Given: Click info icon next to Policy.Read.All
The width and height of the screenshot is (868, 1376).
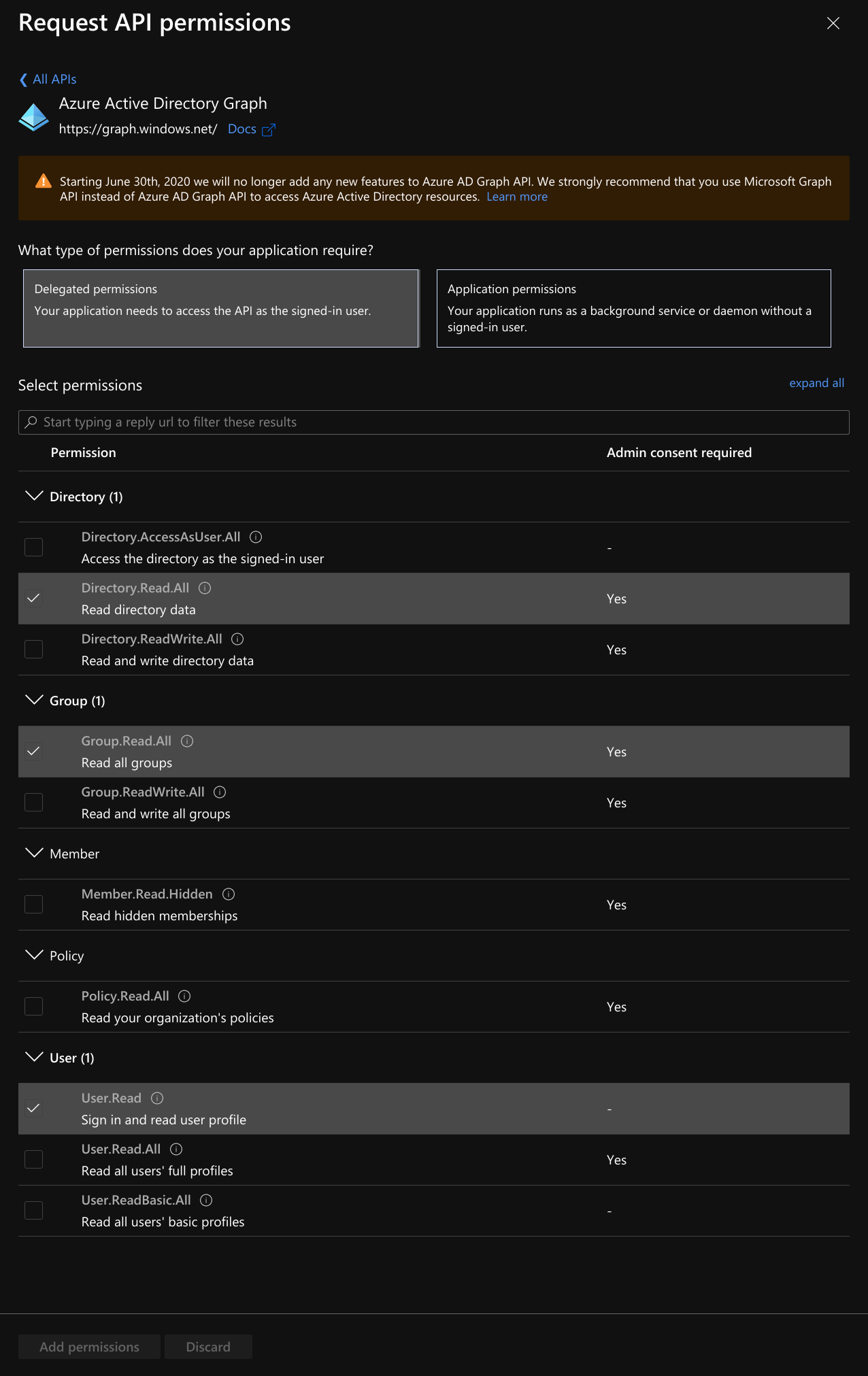Looking at the screenshot, I should click(x=184, y=996).
